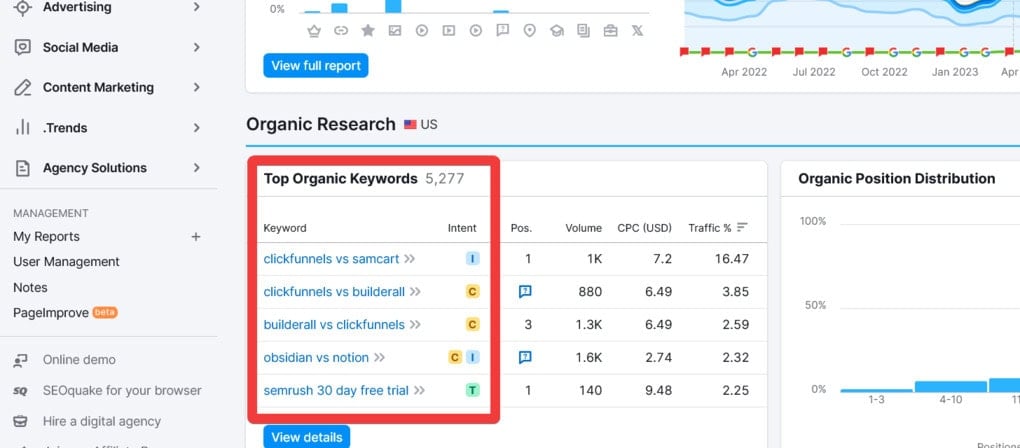Click the commercial C badge for obsidian vs notion
The image size is (1020, 448).
[455, 358]
